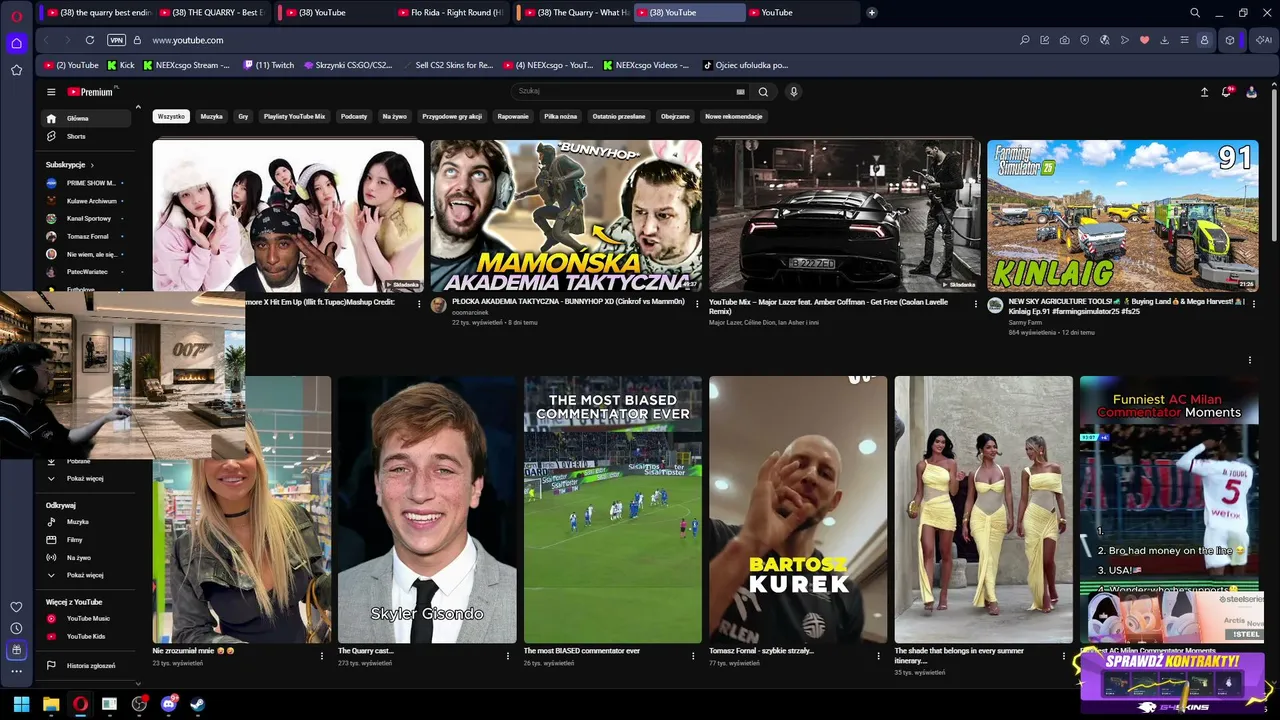Open the Główna sidebar item
This screenshot has width=1280, height=720.
86,118
